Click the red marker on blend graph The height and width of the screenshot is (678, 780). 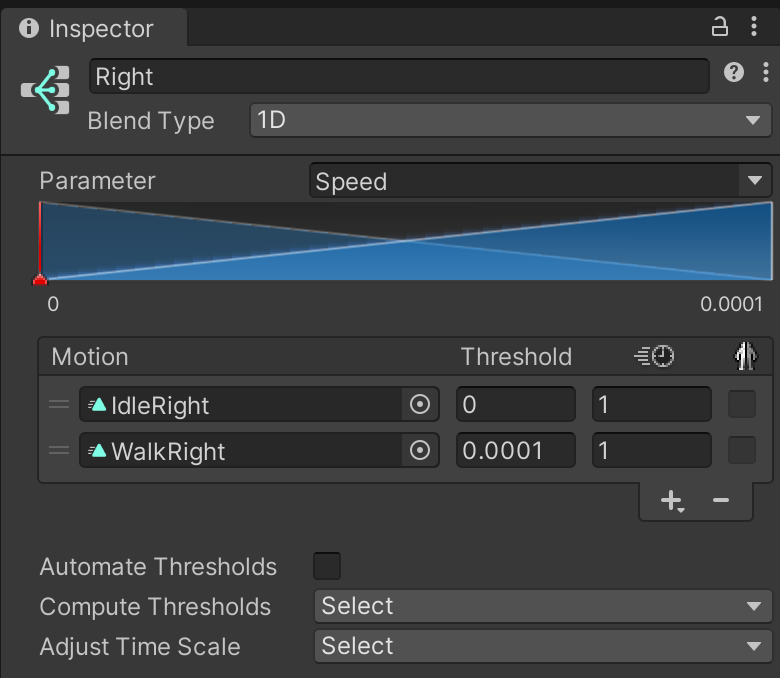coord(40,279)
